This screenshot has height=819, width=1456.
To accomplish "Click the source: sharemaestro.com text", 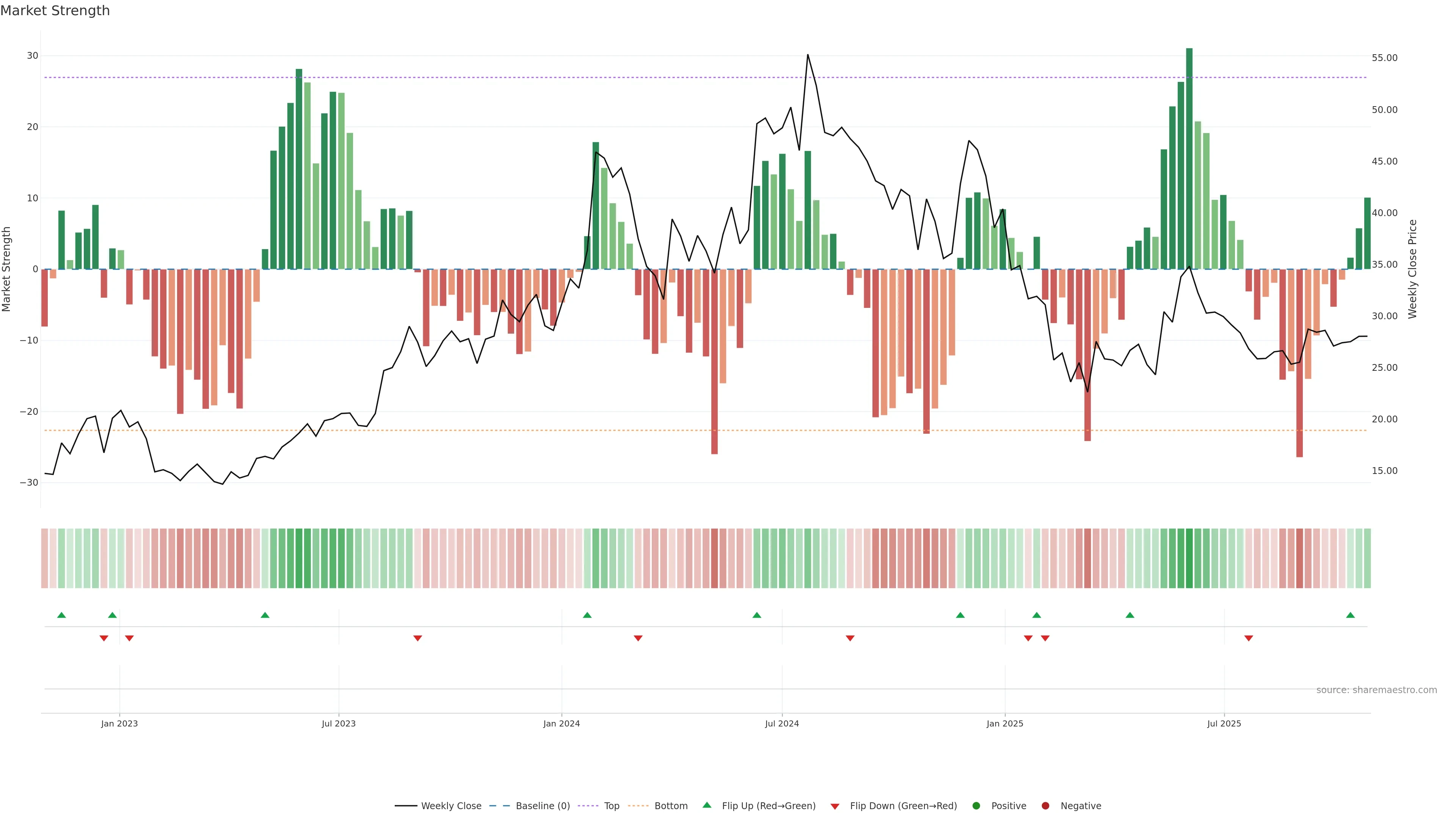I will coord(1376,690).
